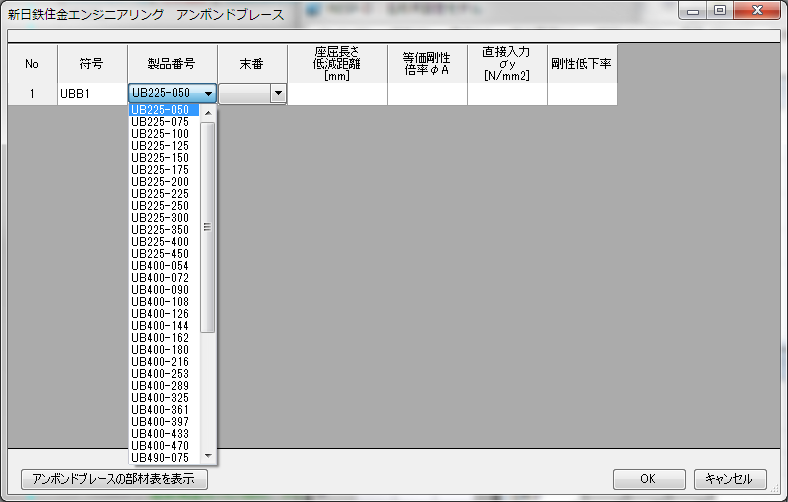Minimize the アンボンドブレース dialog window
The height and width of the screenshot is (502, 788).
693,11
